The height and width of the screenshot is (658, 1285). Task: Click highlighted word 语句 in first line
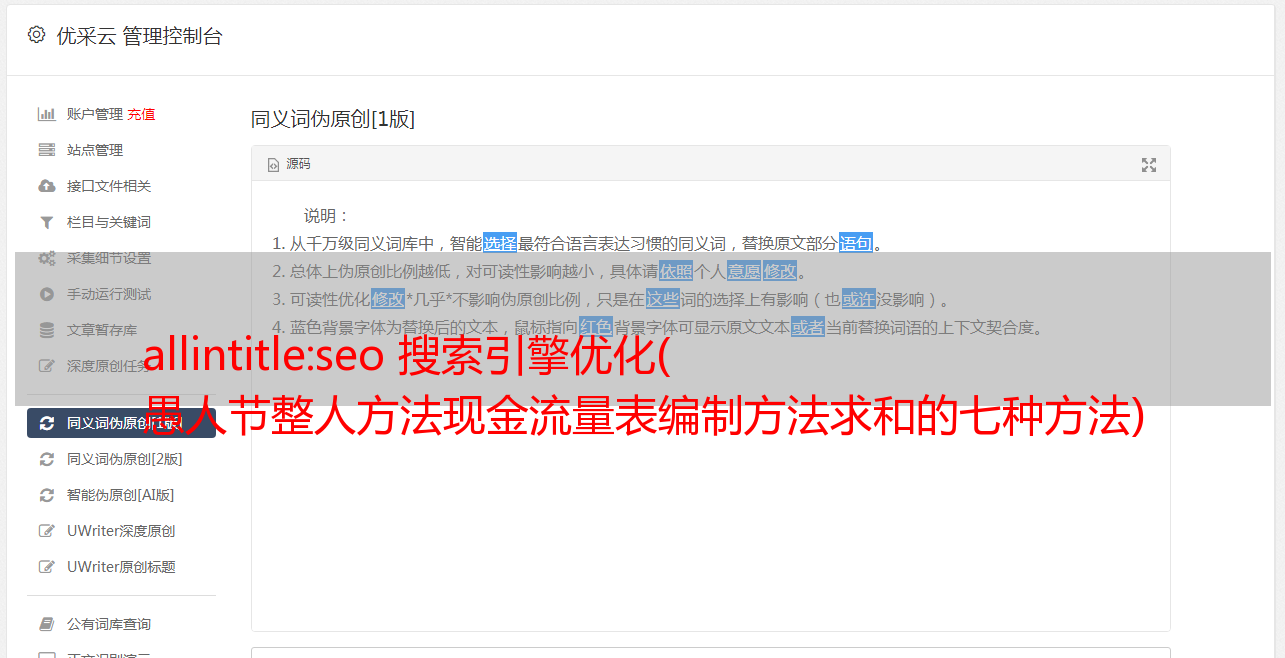click(856, 243)
